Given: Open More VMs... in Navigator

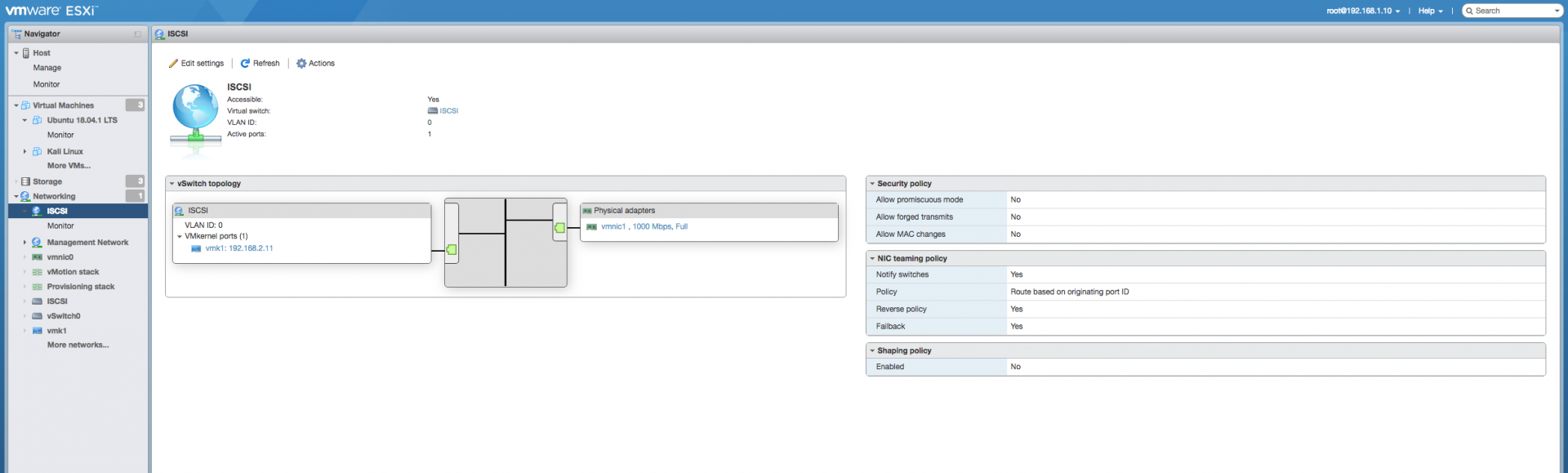Looking at the screenshot, I should click(x=69, y=166).
